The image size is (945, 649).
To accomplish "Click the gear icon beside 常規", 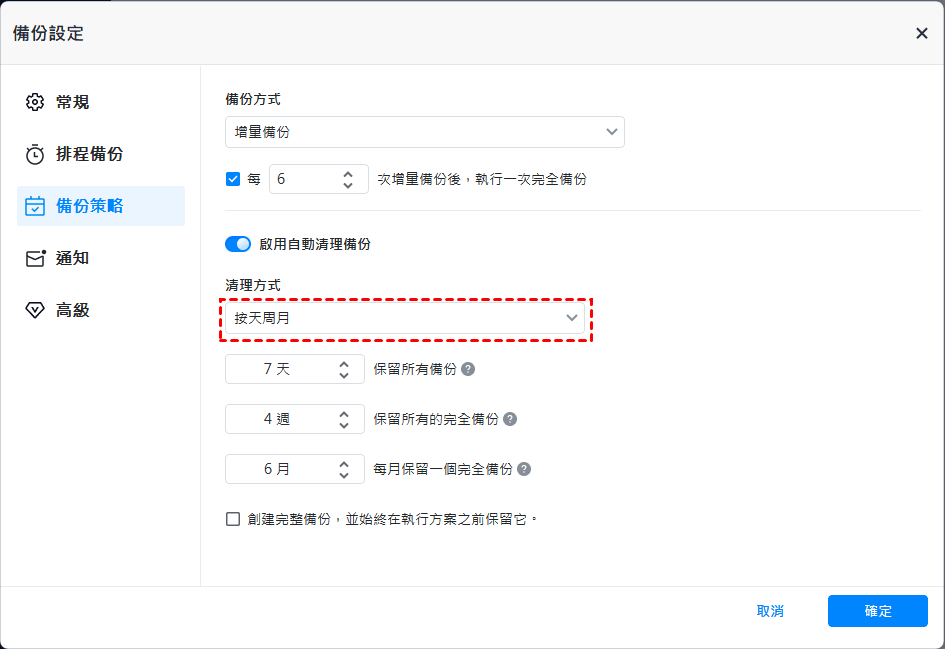I will coord(35,102).
